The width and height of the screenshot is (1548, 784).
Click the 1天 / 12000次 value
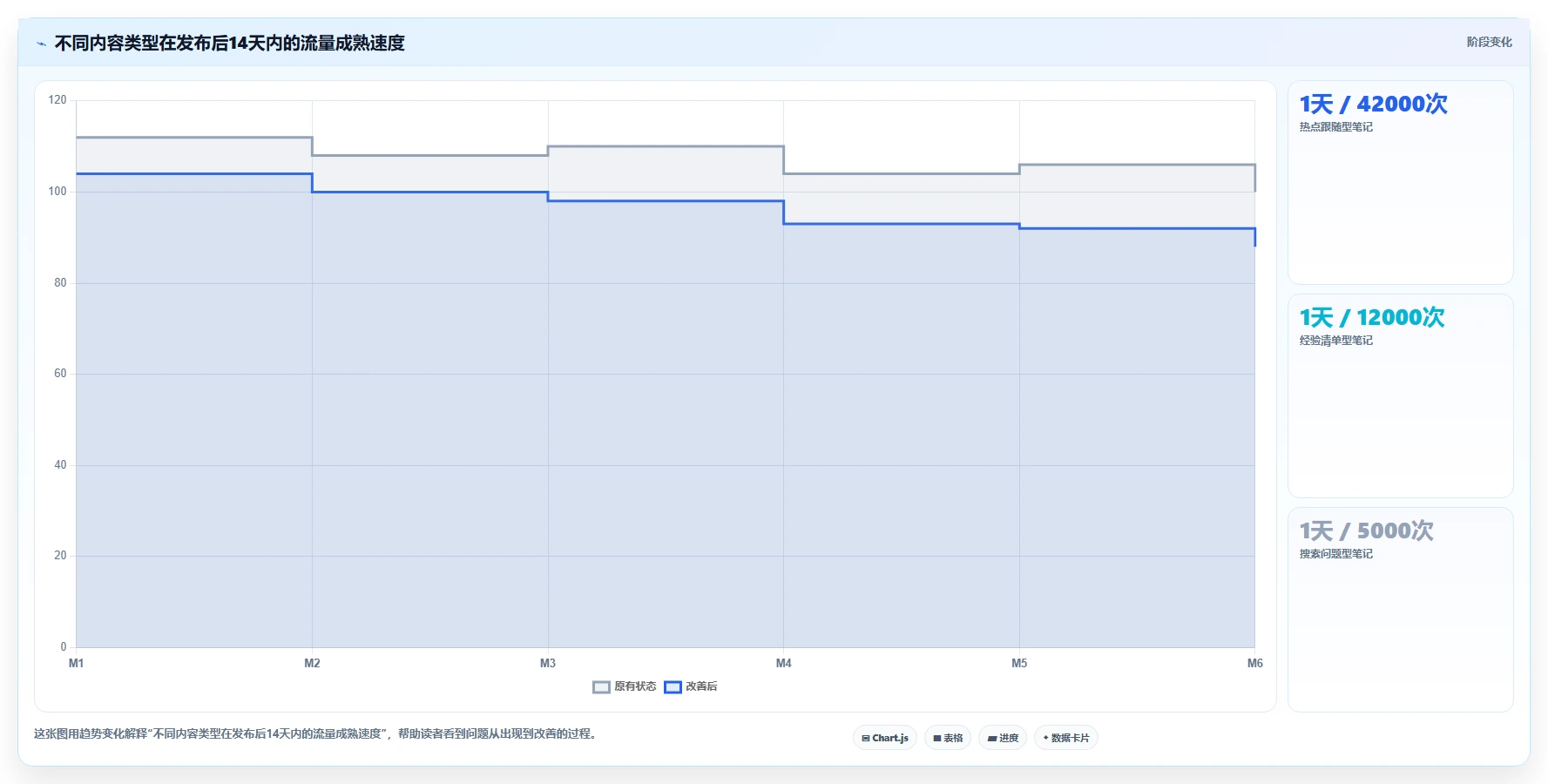[x=1372, y=317]
